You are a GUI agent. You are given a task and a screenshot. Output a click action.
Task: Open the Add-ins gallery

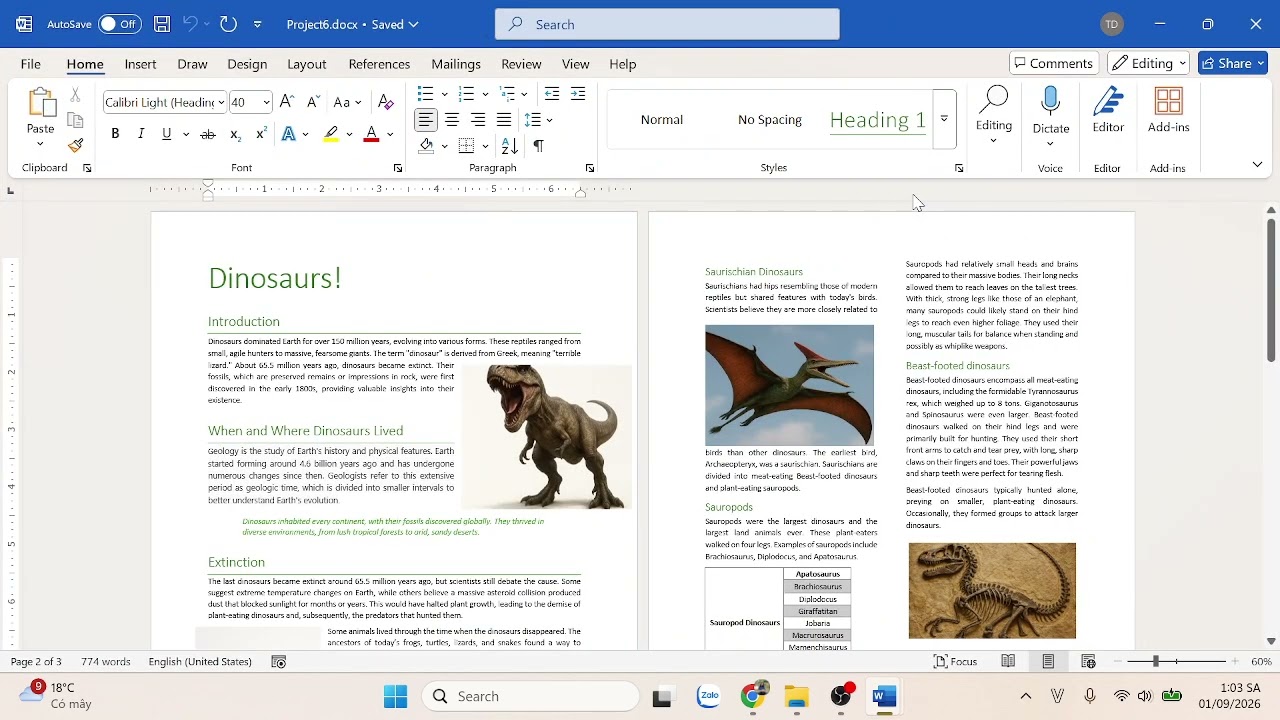tap(1168, 110)
